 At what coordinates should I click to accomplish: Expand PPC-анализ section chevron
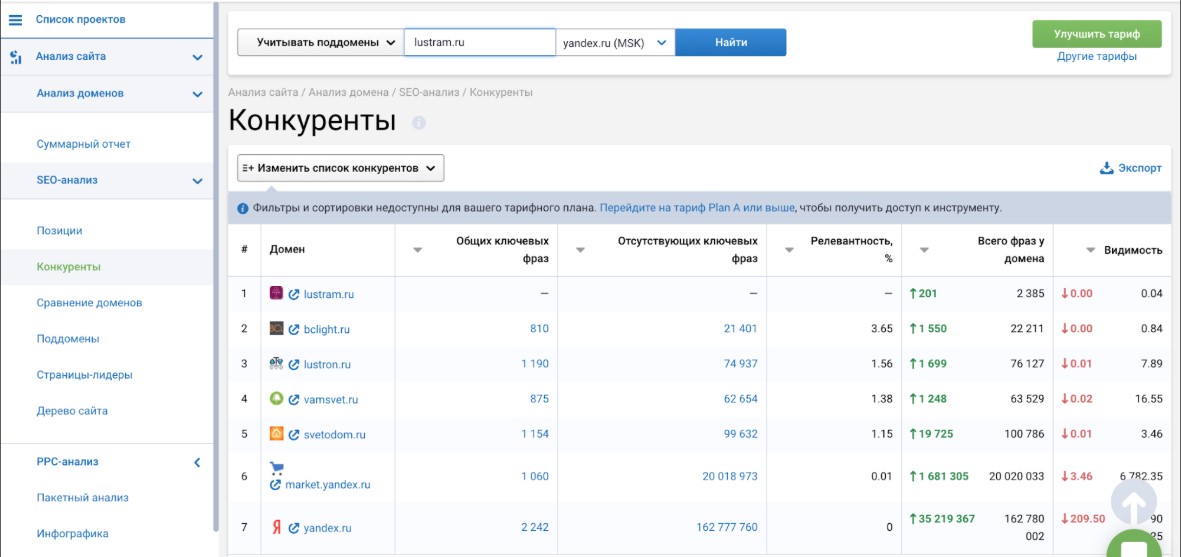tap(197, 462)
